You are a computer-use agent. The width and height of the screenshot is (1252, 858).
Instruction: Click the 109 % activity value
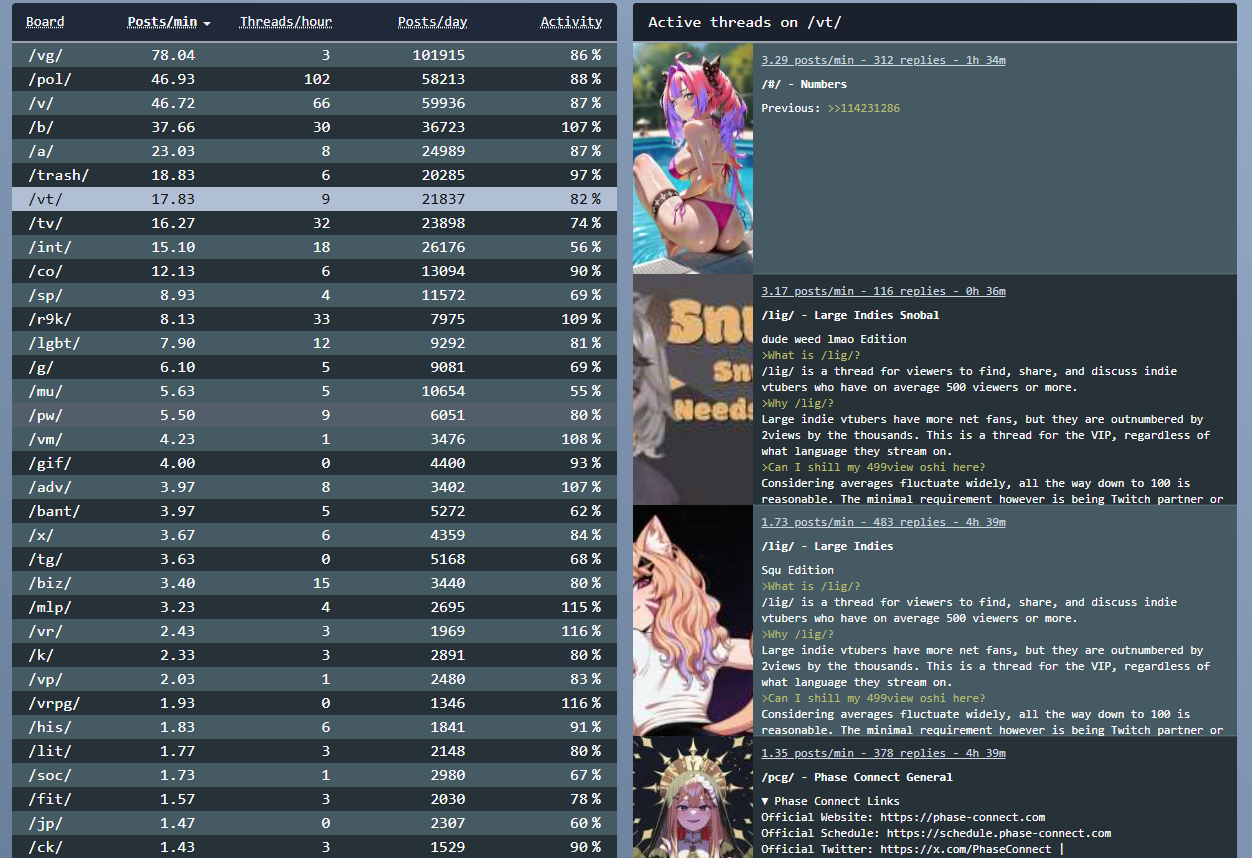pyautogui.click(x=580, y=319)
